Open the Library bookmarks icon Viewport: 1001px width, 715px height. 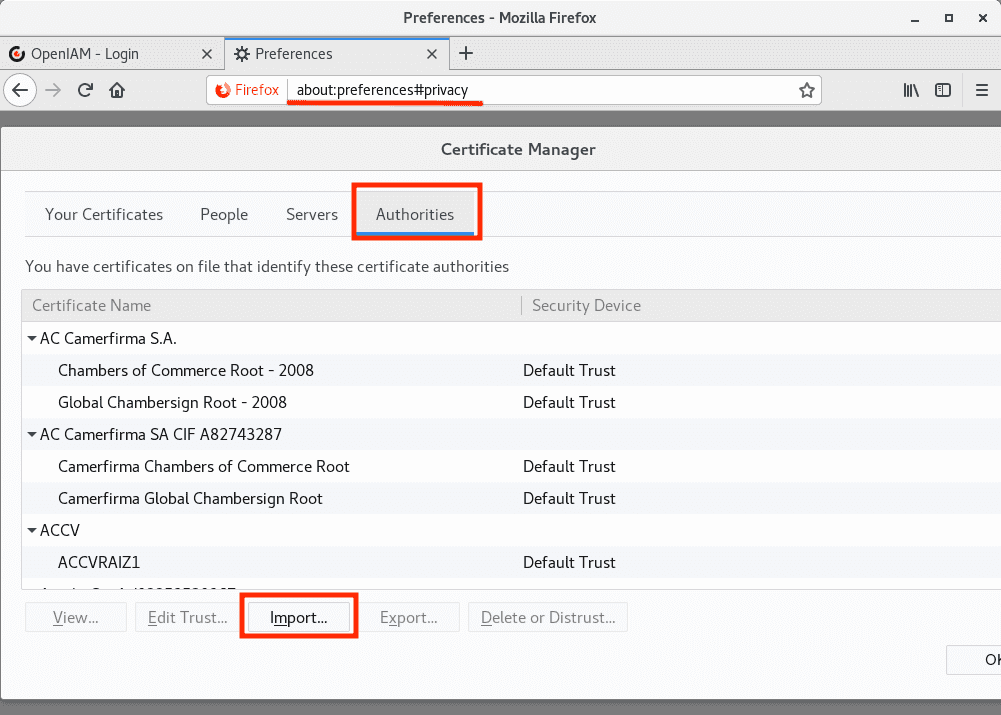point(911,90)
